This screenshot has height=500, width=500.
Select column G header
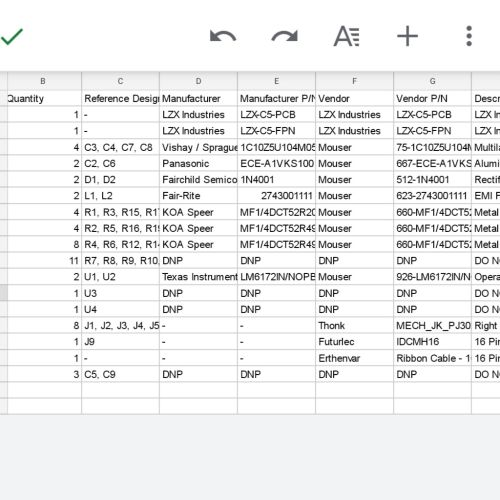click(433, 81)
